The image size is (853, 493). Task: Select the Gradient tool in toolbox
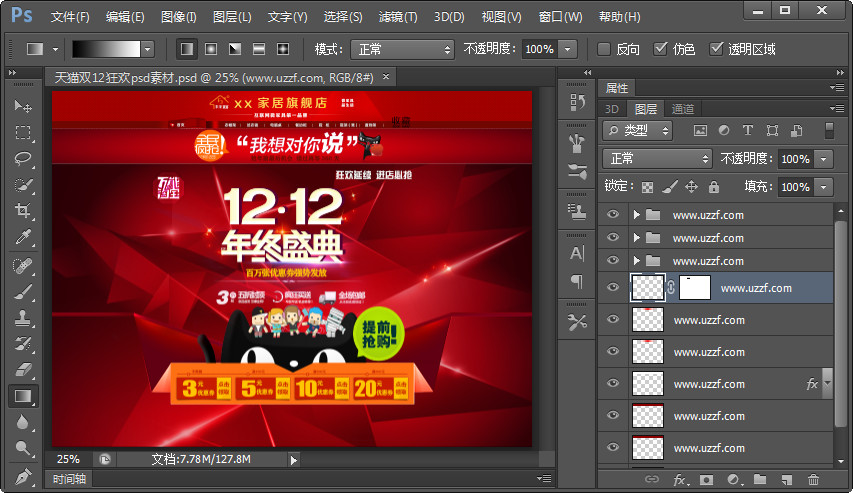(23, 396)
